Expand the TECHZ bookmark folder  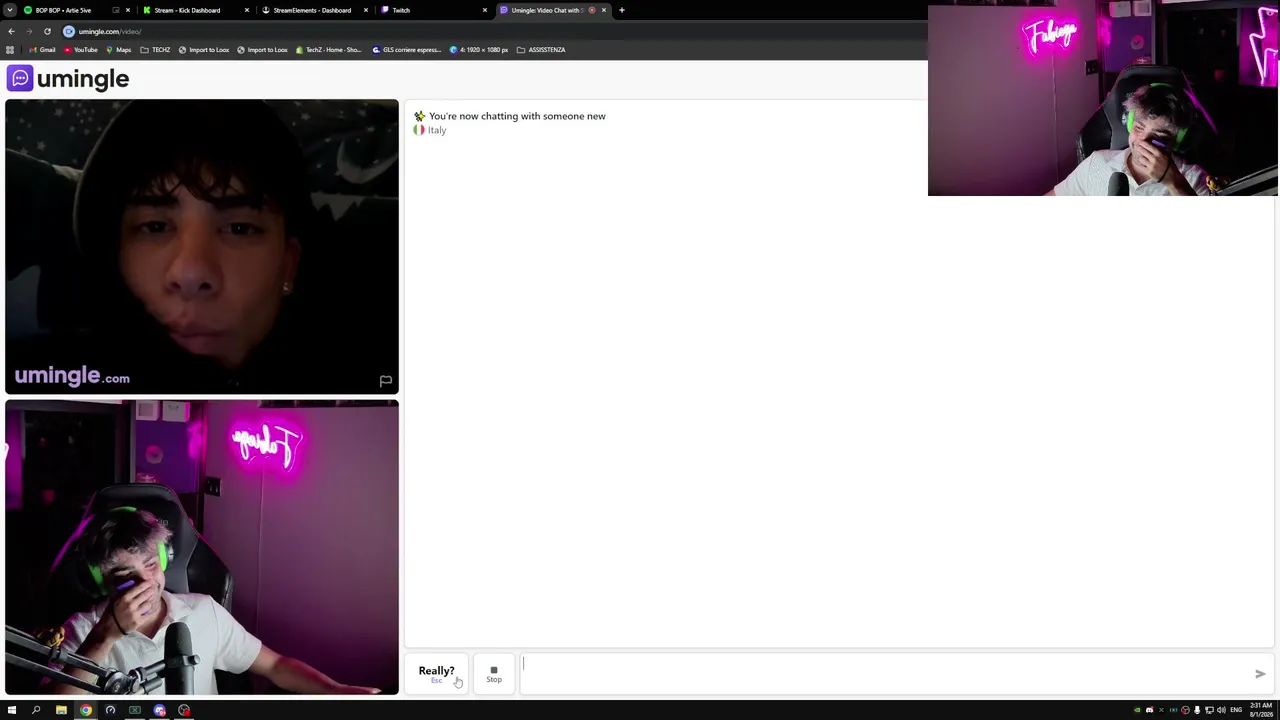pyautogui.click(x=155, y=50)
